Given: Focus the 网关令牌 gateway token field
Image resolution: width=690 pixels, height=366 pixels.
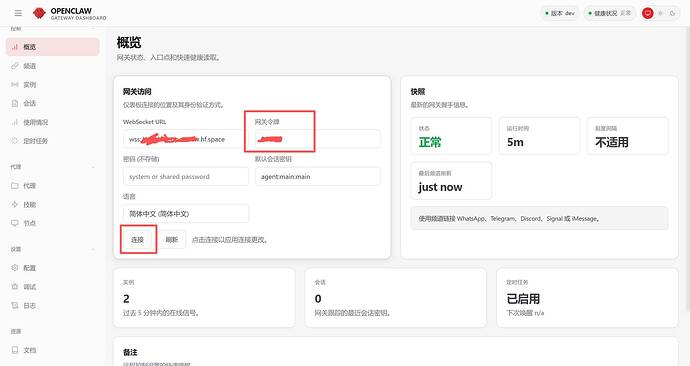Looking at the screenshot, I should coord(317,139).
